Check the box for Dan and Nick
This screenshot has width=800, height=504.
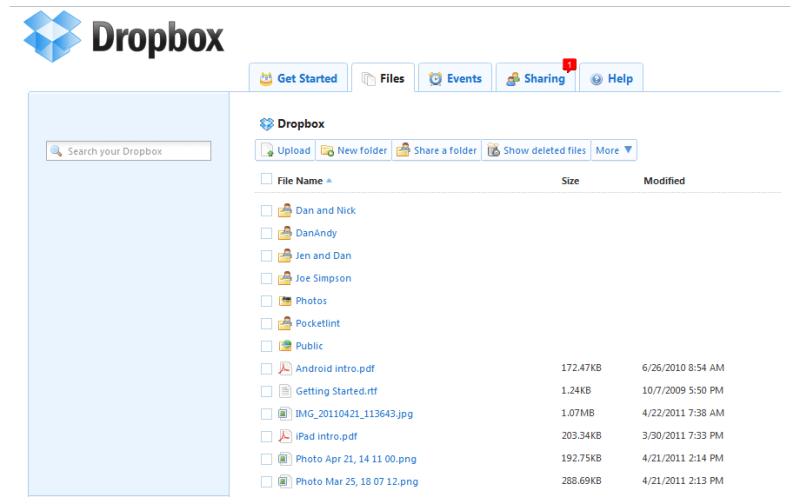point(266,211)
